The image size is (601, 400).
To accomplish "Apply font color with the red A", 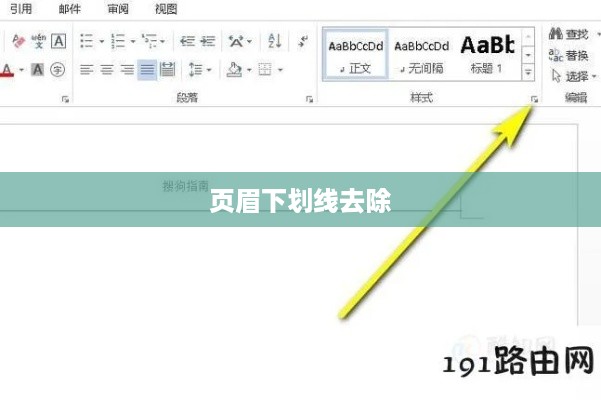I will click(x=7, y=70).
